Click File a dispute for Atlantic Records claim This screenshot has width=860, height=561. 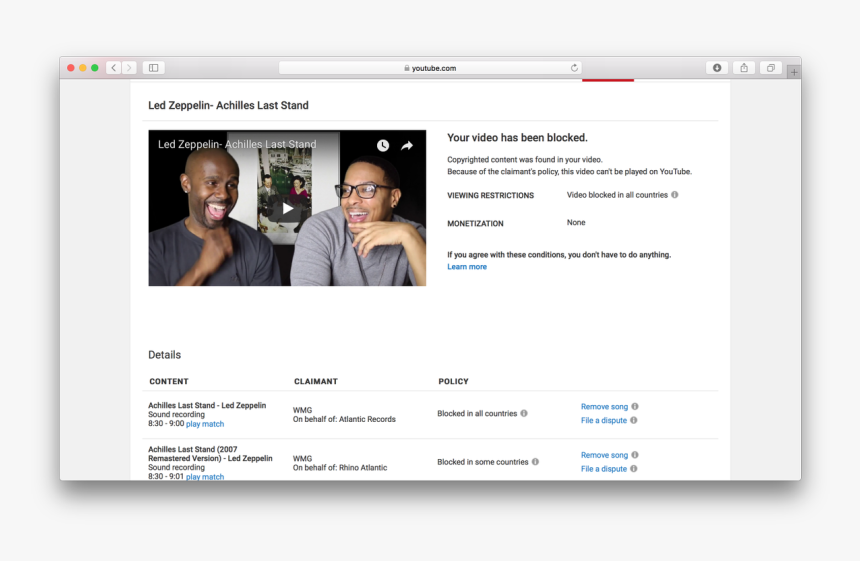pos(604,420)
